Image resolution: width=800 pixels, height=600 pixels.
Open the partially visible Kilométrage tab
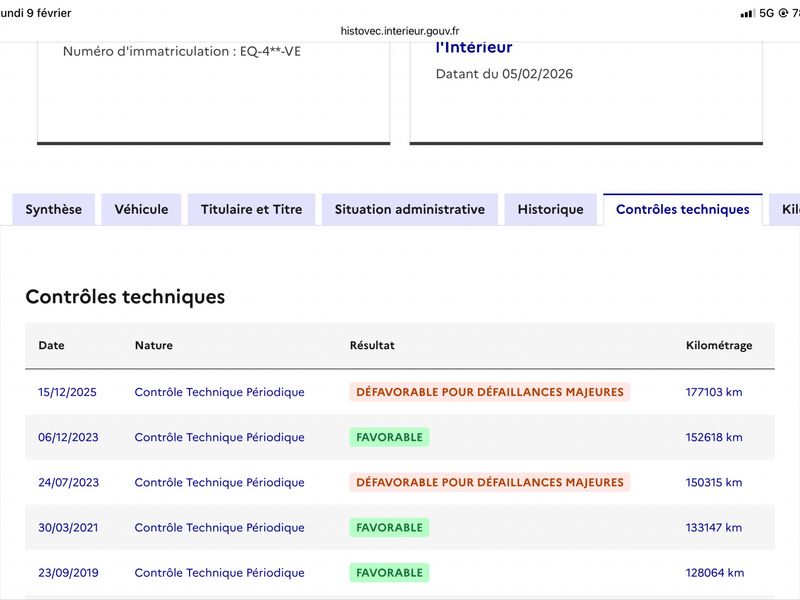pos(786,209)
